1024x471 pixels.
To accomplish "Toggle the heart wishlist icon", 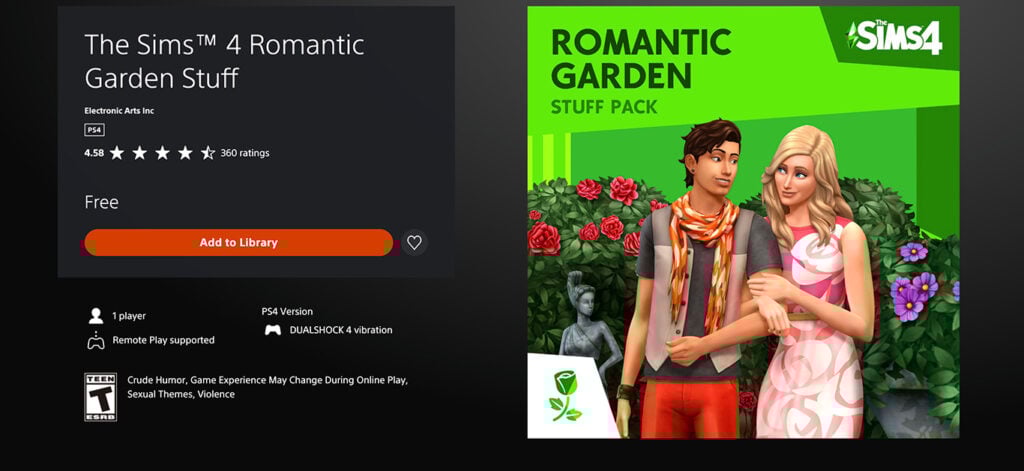I will (415, 242).
